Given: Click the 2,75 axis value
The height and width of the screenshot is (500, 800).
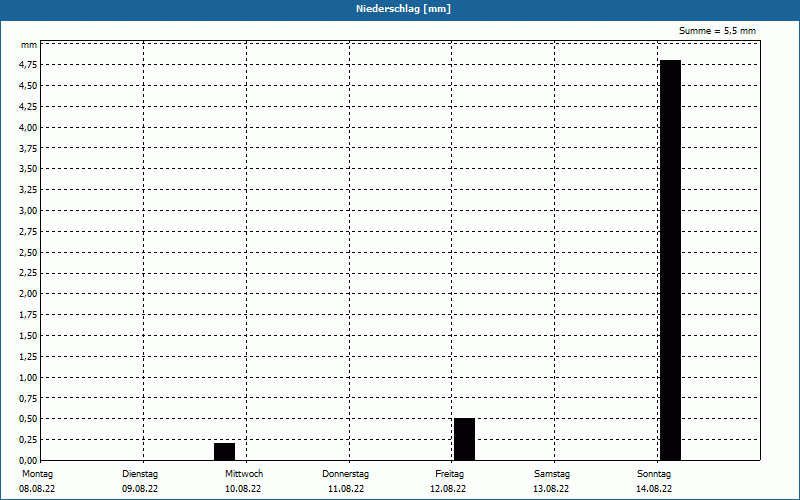Looking at the screenshot, I should (x=29, y=232).
